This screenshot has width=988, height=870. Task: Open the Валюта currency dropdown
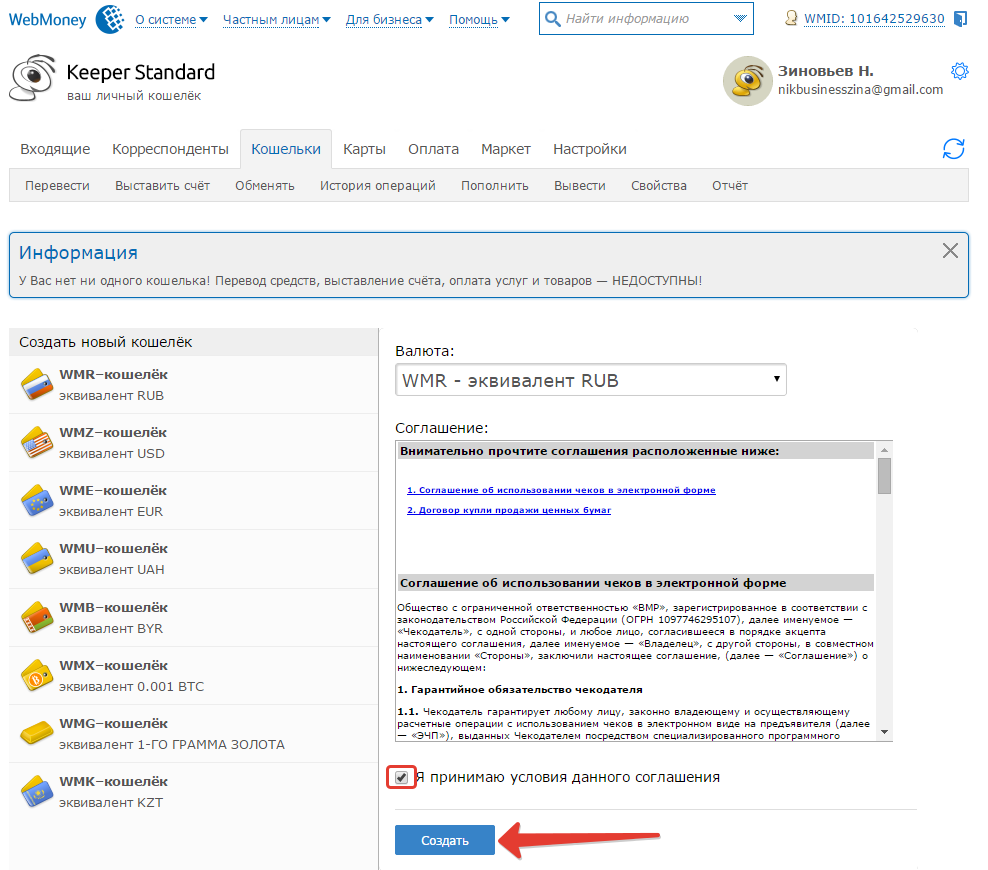point(590,380)
